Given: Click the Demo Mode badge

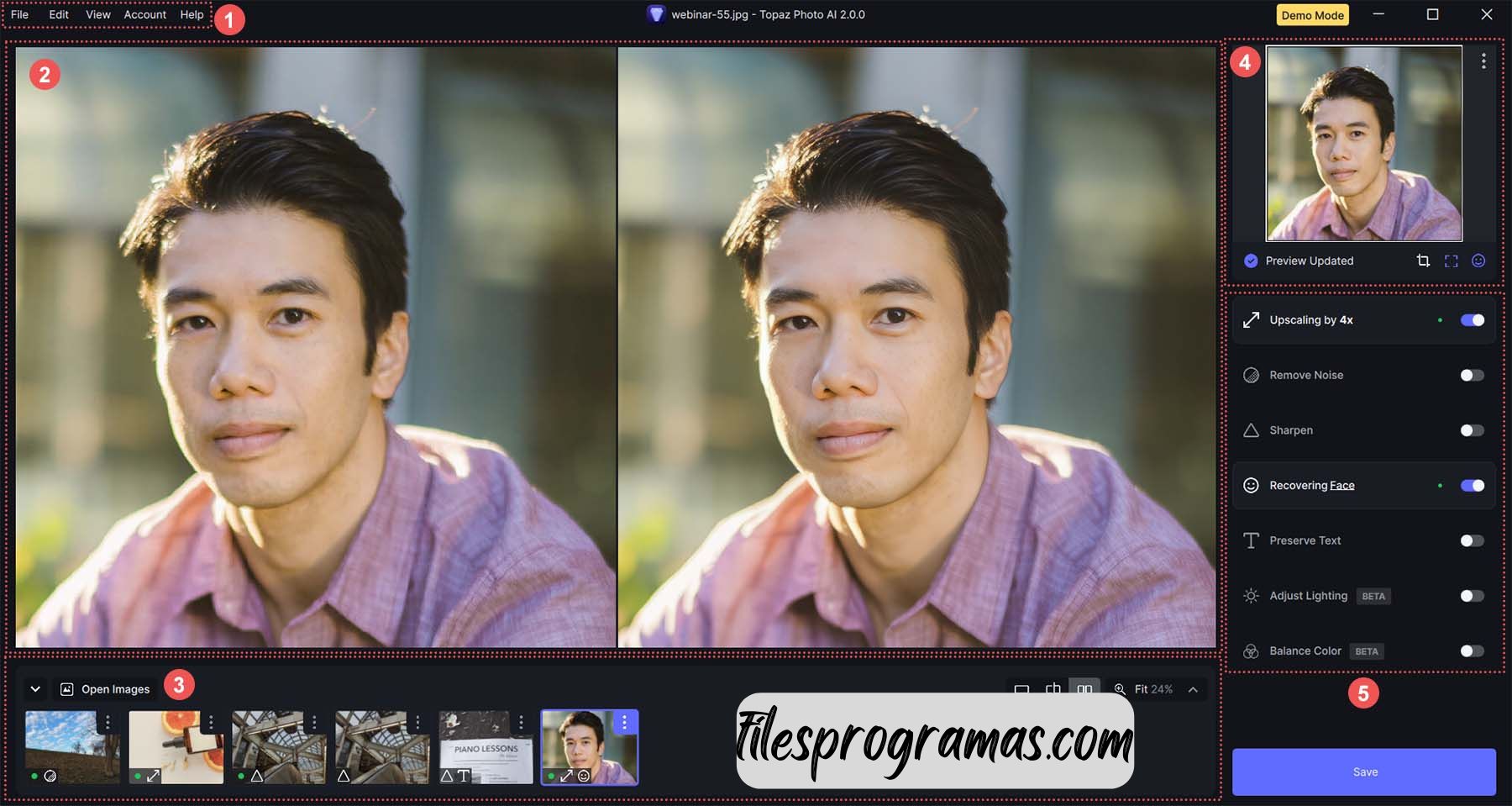Looking at the screenshot, I should tap(1312, 15).
